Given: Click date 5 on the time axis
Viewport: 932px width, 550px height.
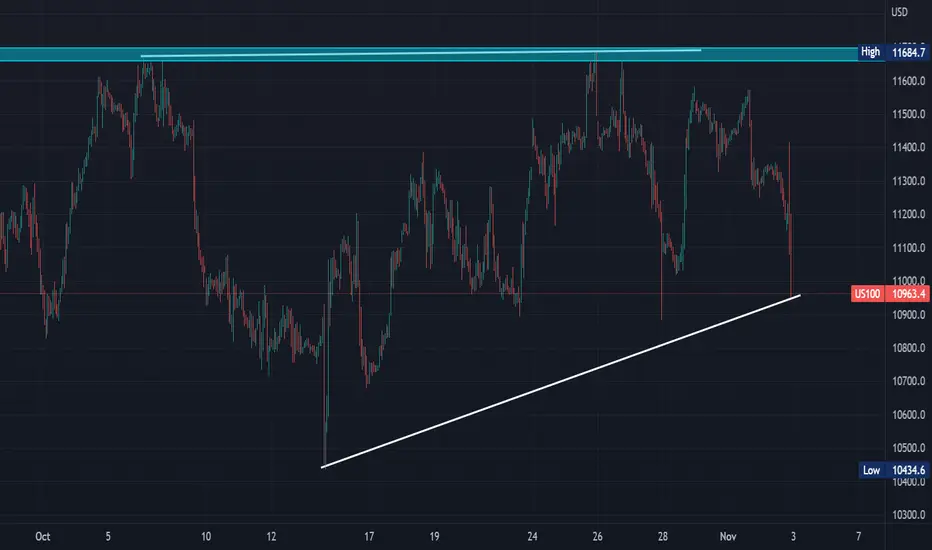Looking at the screenshot, I should point(108,537).
